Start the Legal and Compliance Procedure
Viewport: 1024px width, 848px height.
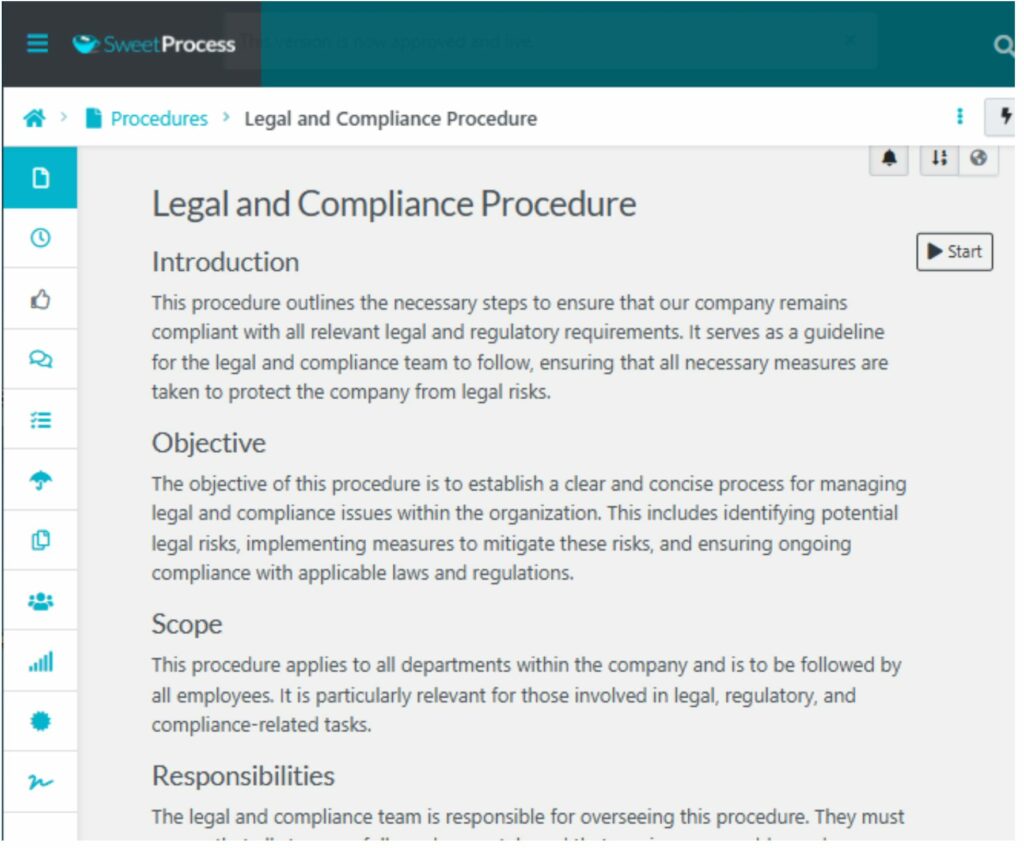pyautogui.click(x=954, y=252)
